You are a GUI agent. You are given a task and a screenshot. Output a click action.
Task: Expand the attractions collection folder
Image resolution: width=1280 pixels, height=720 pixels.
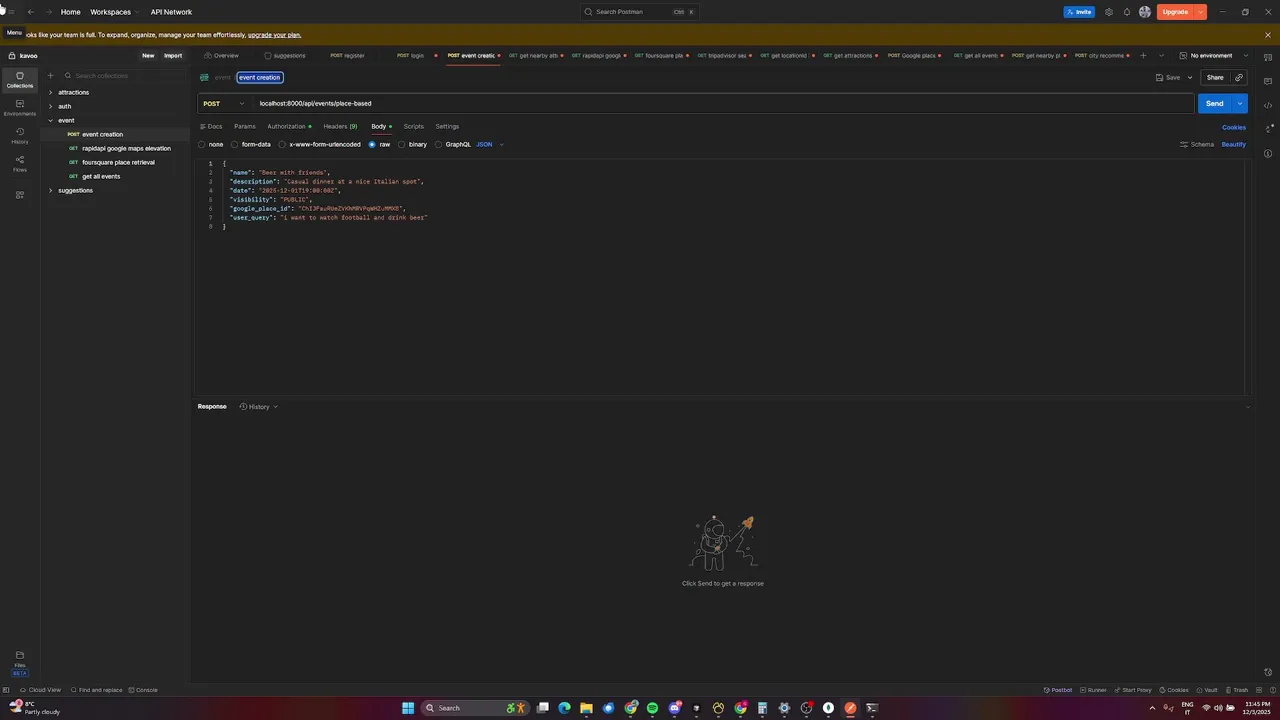click(x=51, y=92)
